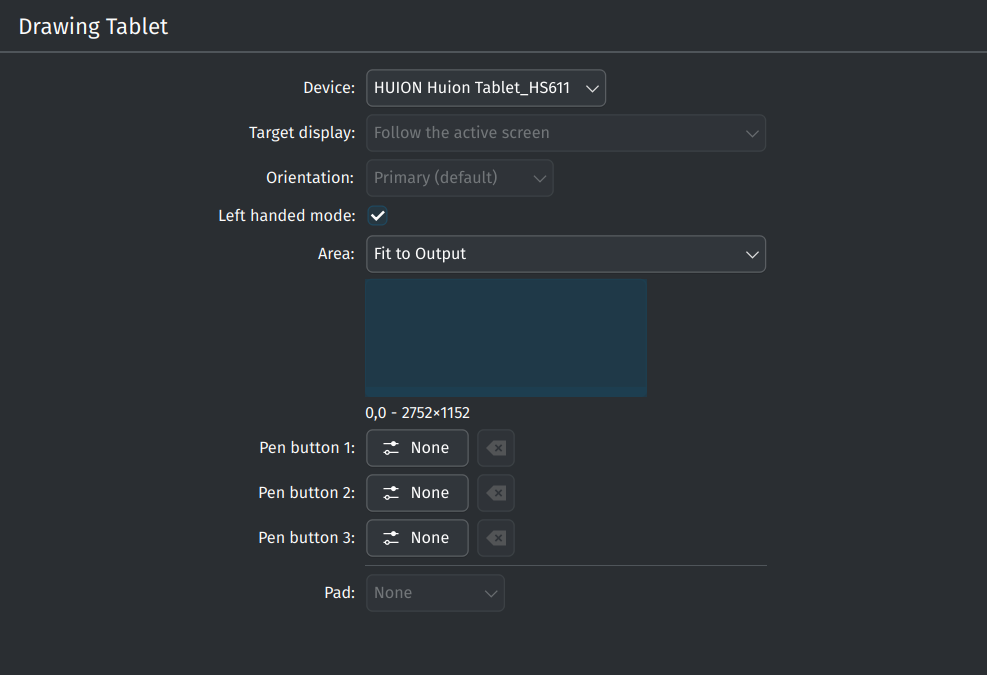This screenshot has width=987, height=675.
Task: Open the HUION Huion Tablet_HS611 device dropdown
Action: point(486,88)
